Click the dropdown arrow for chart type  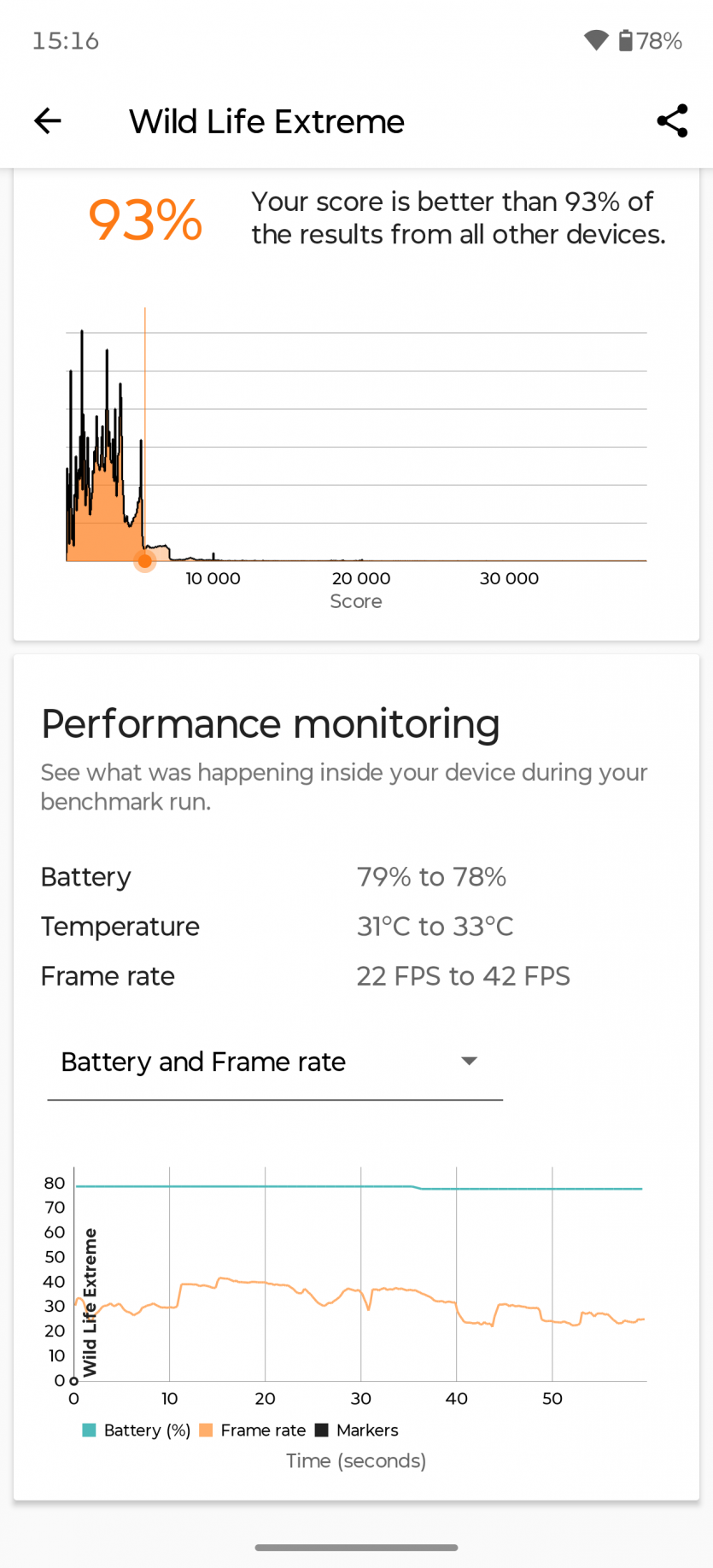coord(469,1061)
